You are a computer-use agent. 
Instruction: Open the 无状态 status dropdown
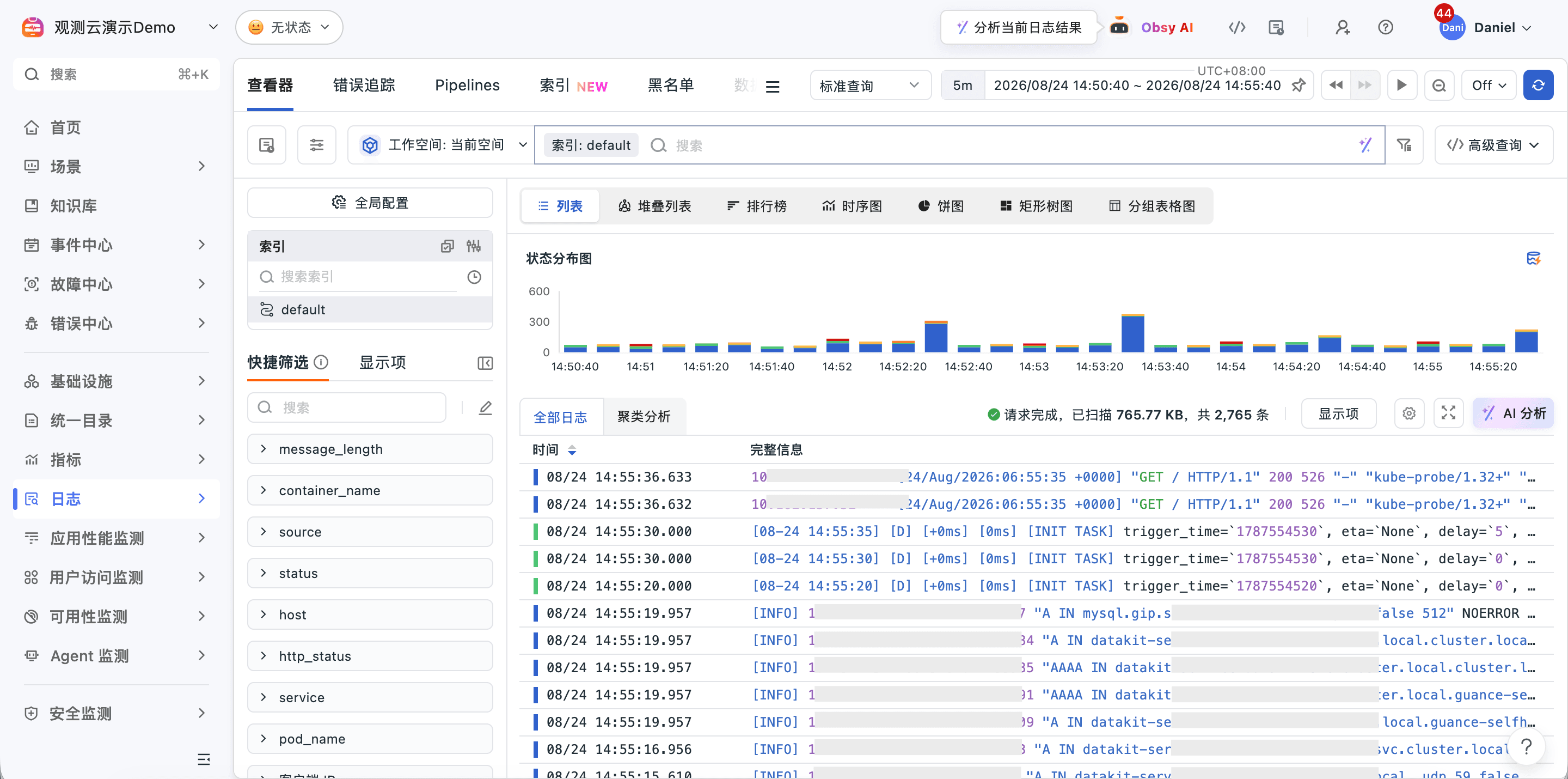coord(289,27)
